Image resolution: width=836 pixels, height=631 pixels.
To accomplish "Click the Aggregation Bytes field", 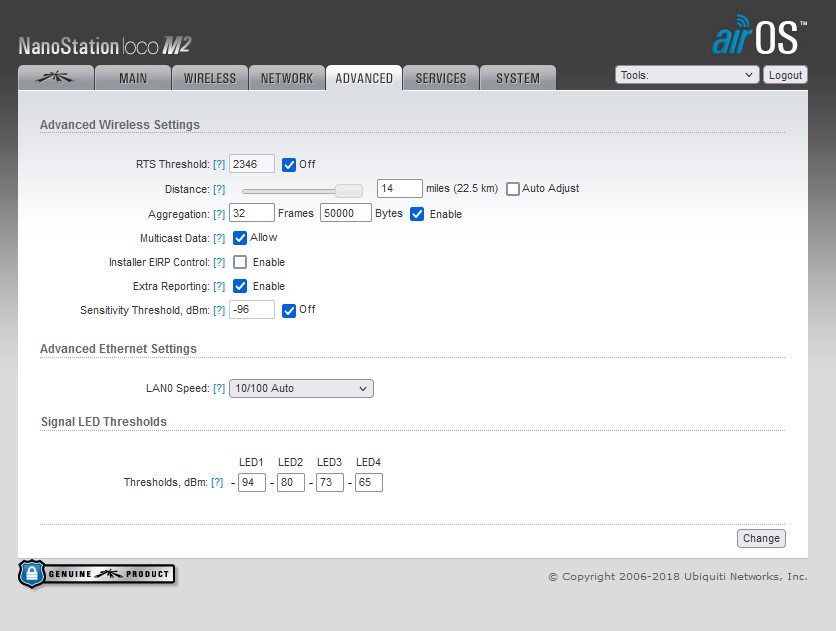I will [345, 213].
